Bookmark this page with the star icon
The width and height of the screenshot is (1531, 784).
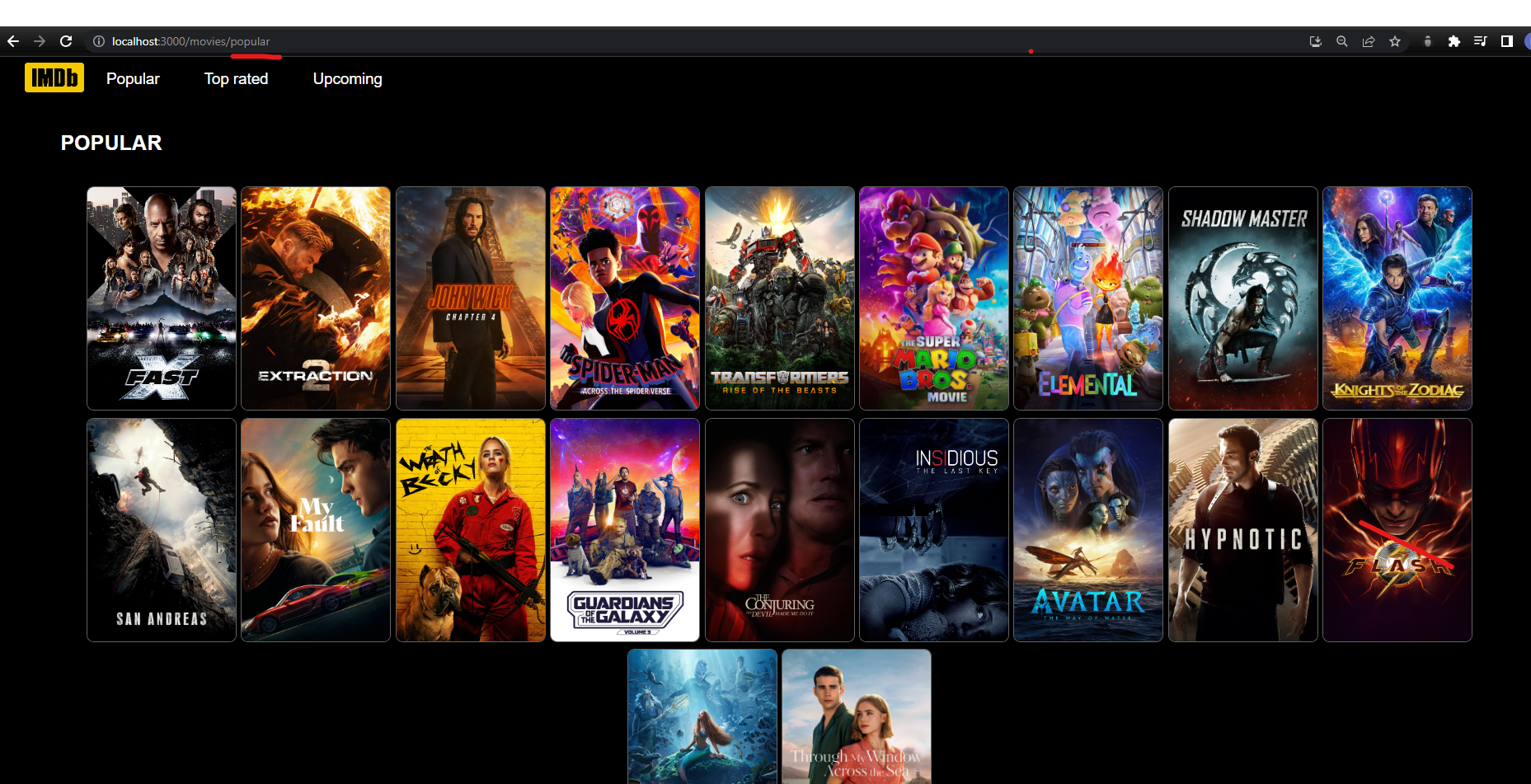pos(1395,41)
